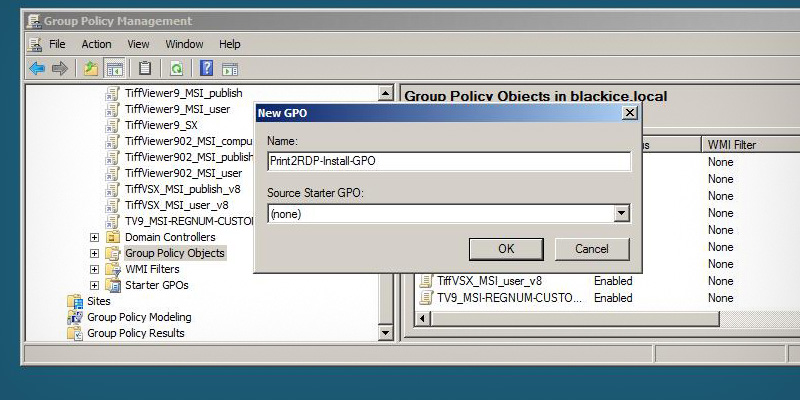This screenshot has height=400, width=800.
Task: Click the Forward arrow toolbar icon
Action: [x=60, y=69]
